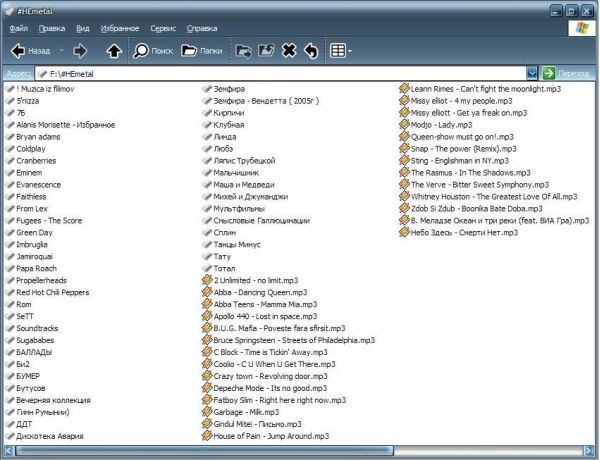
Task: Open the Вид menu
Action: coord(83,28)
